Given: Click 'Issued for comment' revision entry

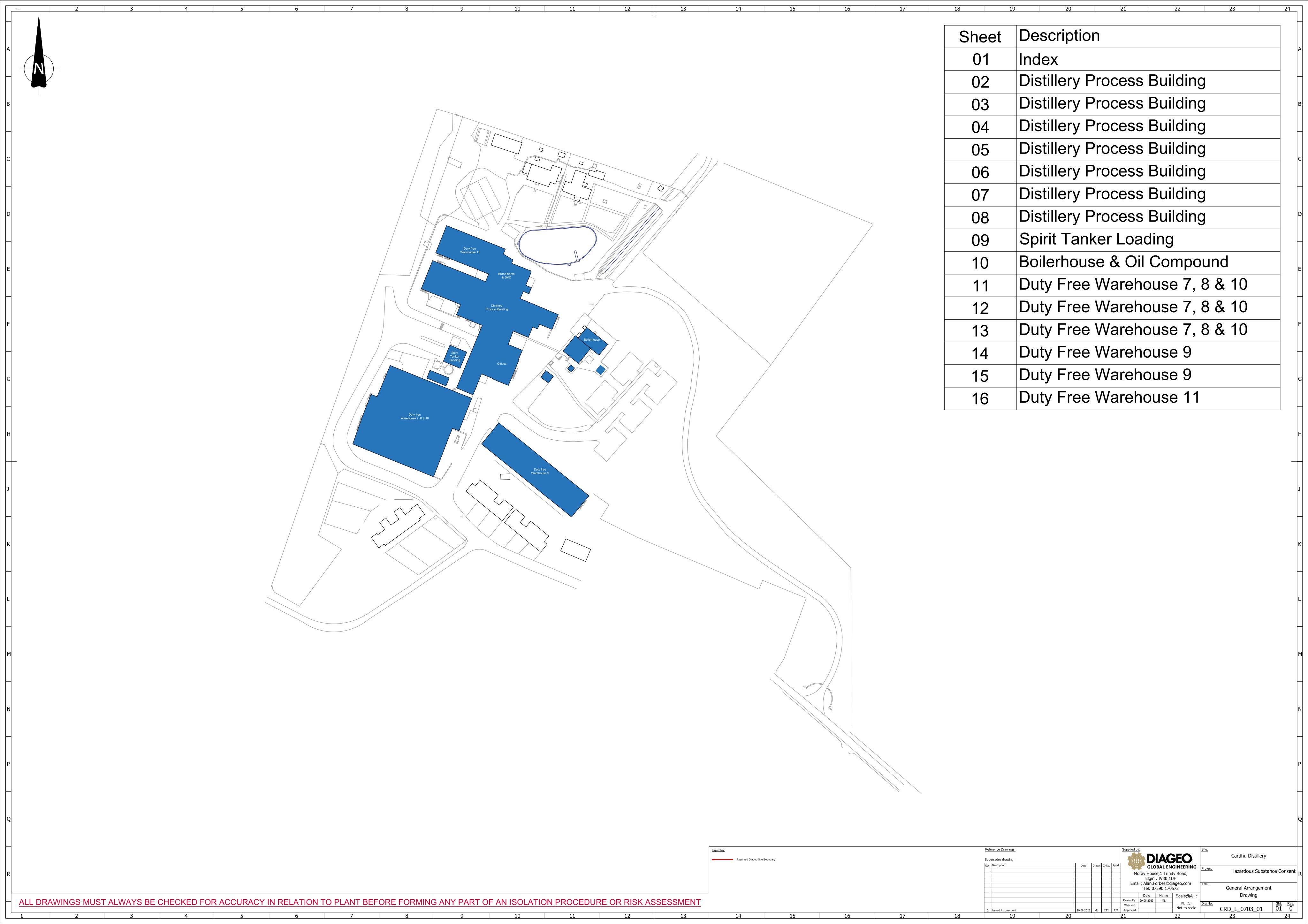Looking at the screenshot, I should [1003, 911].
